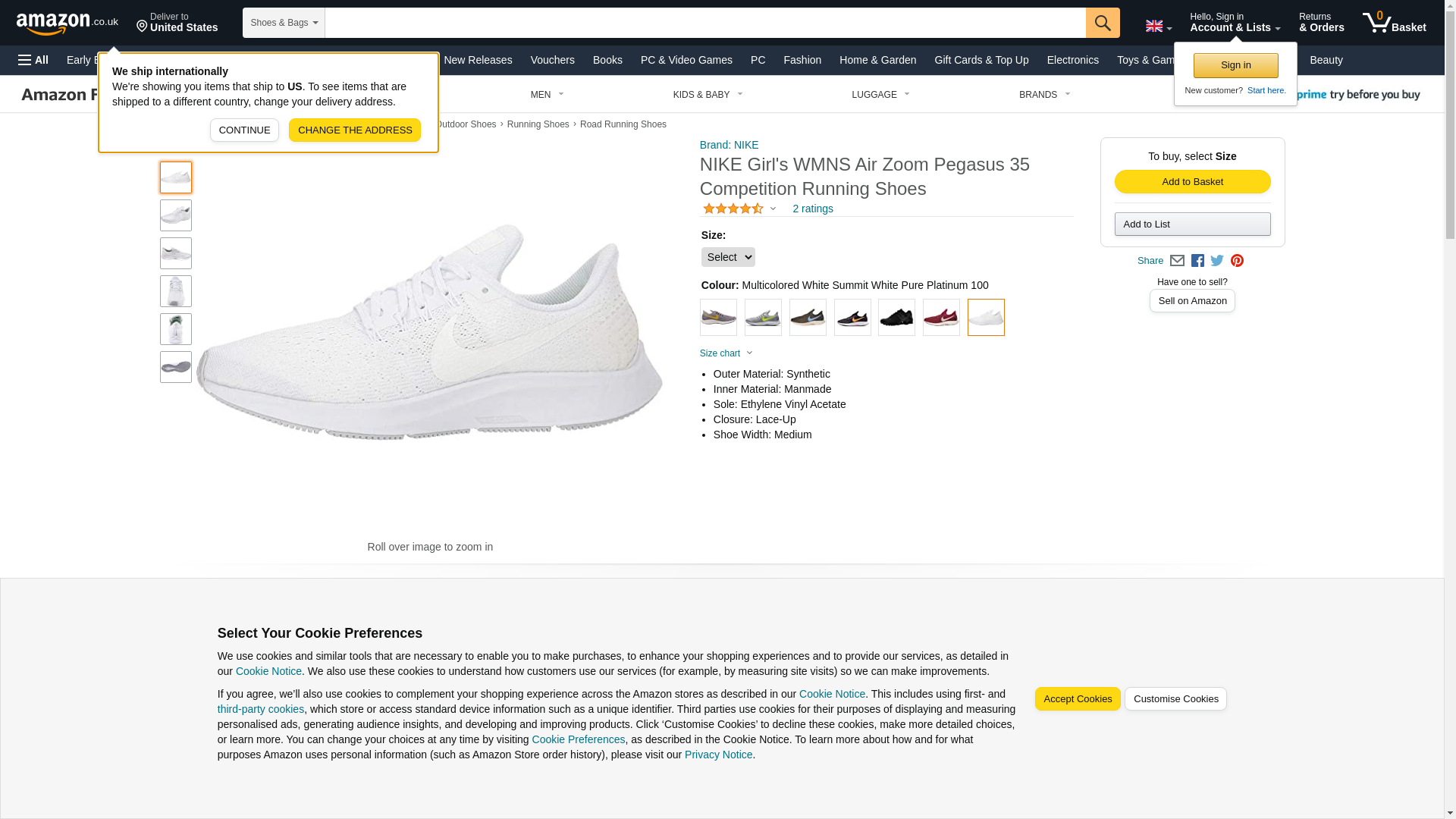The height and width of the screenshot is (819, 1456).
Task: Open the star ratings breakdown popover
Action: 739,209
